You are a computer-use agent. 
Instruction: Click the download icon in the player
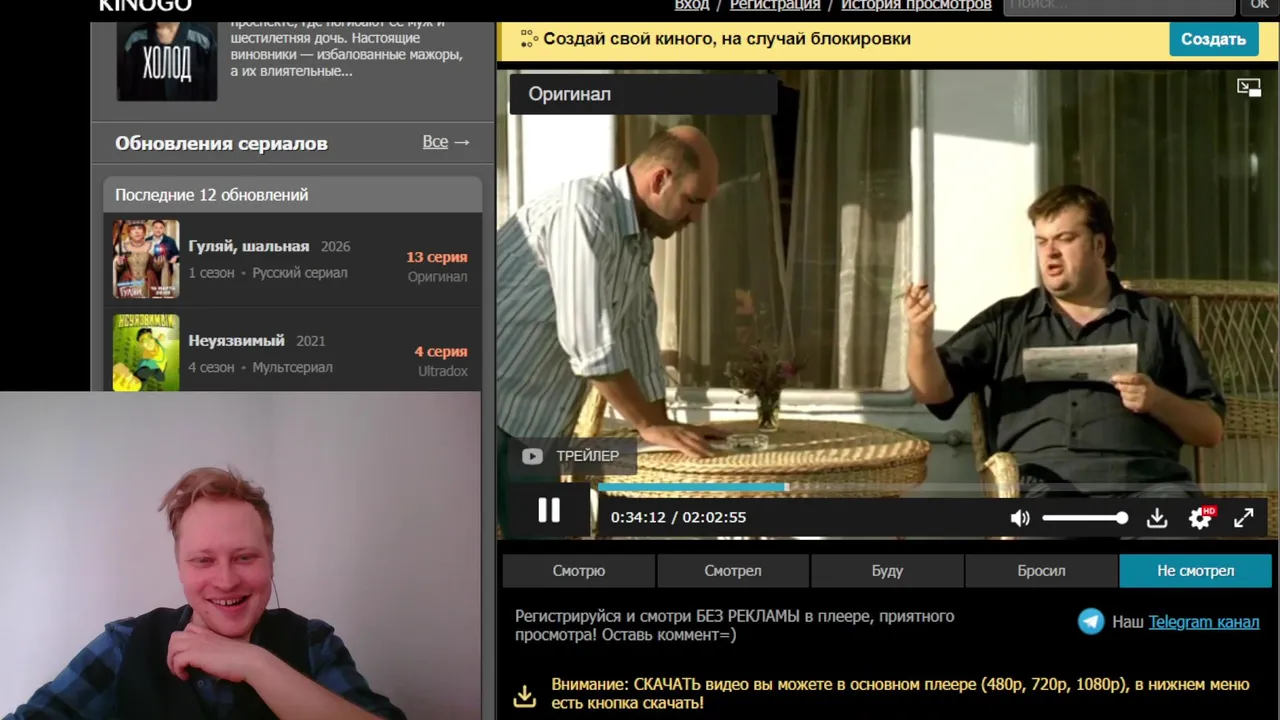pos(1157,518)
